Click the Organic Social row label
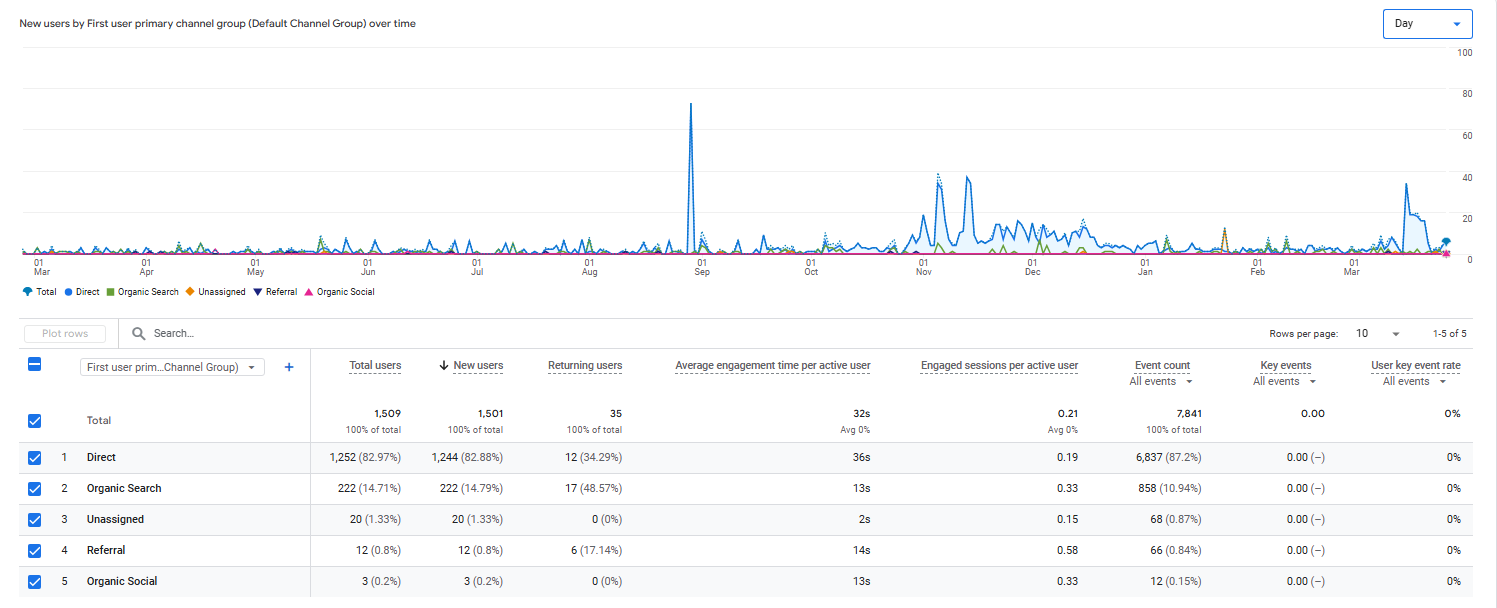 click(122, 581)
